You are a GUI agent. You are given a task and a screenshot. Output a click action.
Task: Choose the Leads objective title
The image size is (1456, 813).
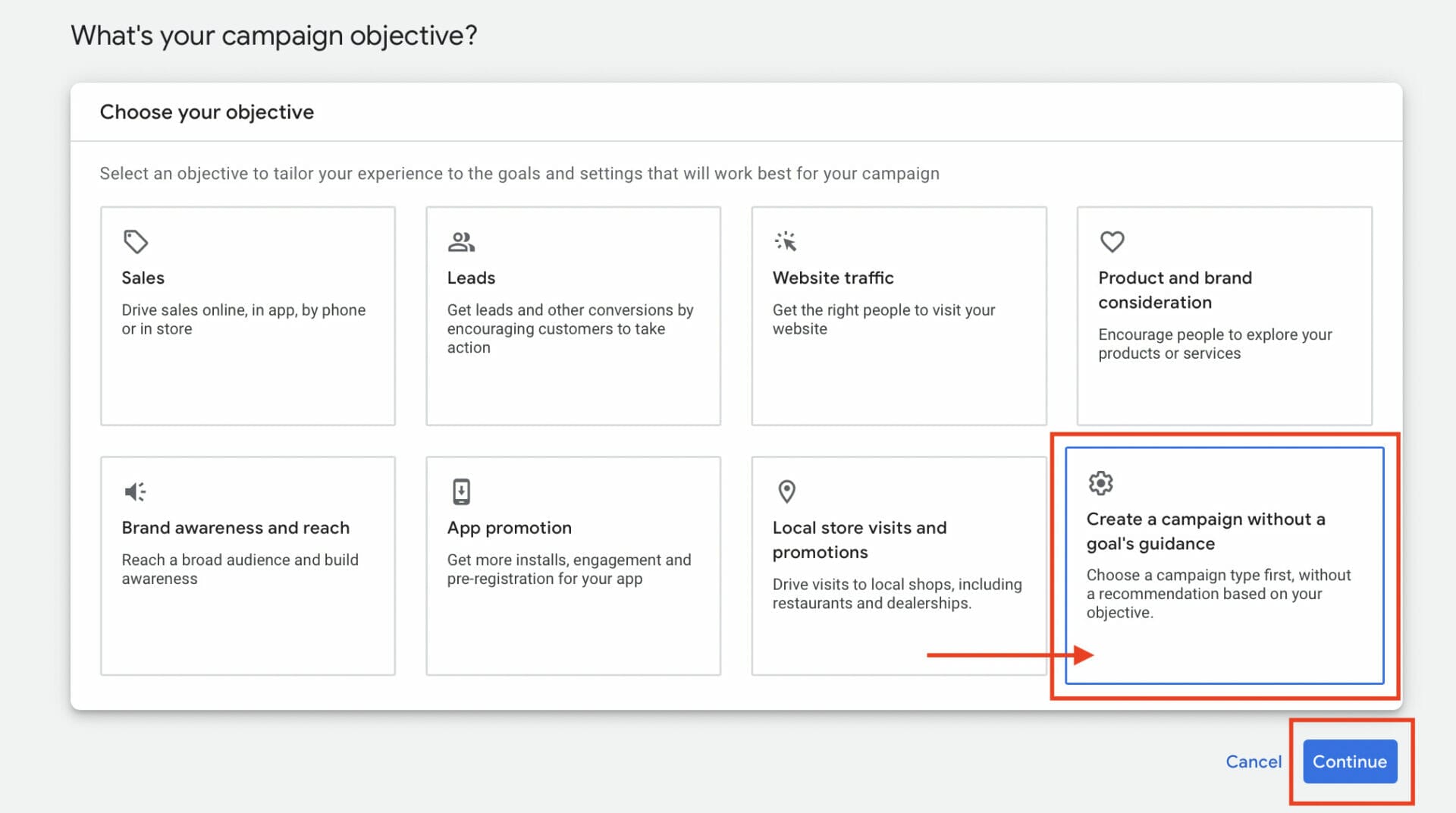[x=471, y=278]
